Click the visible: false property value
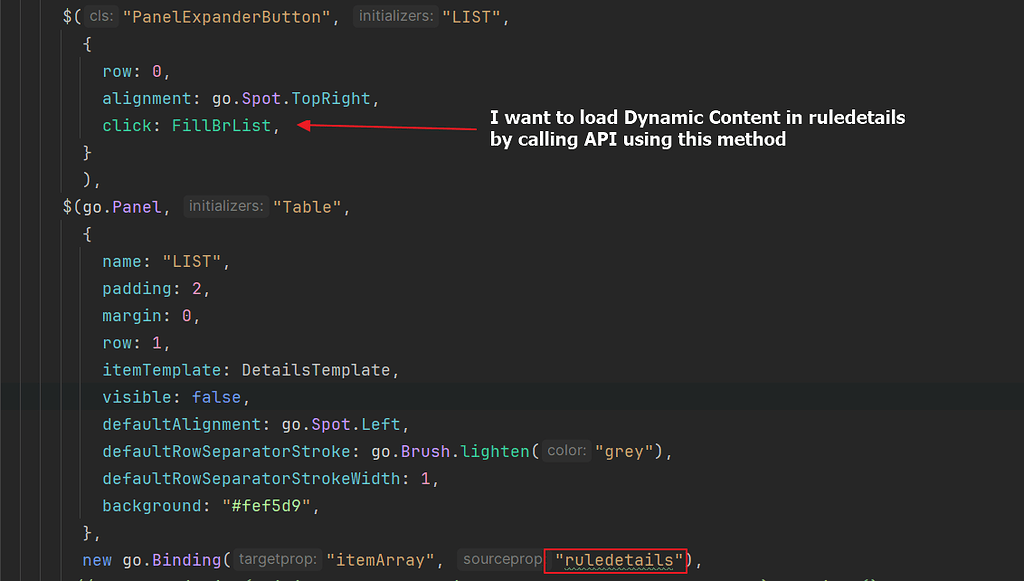Viewport: 1024px width, 581px height. coord(219,397)
